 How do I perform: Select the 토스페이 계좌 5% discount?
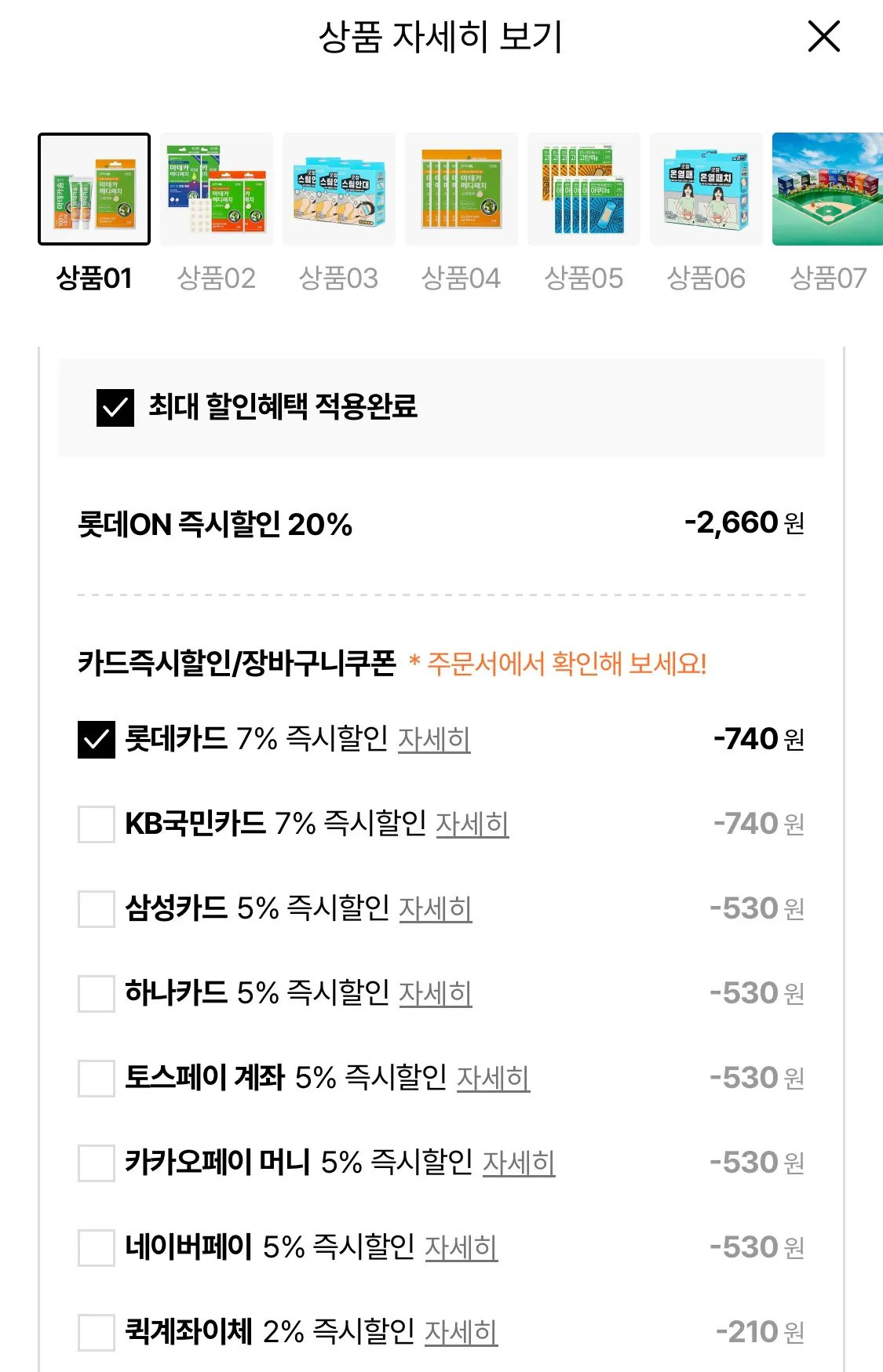click(x=94, y=1078)
